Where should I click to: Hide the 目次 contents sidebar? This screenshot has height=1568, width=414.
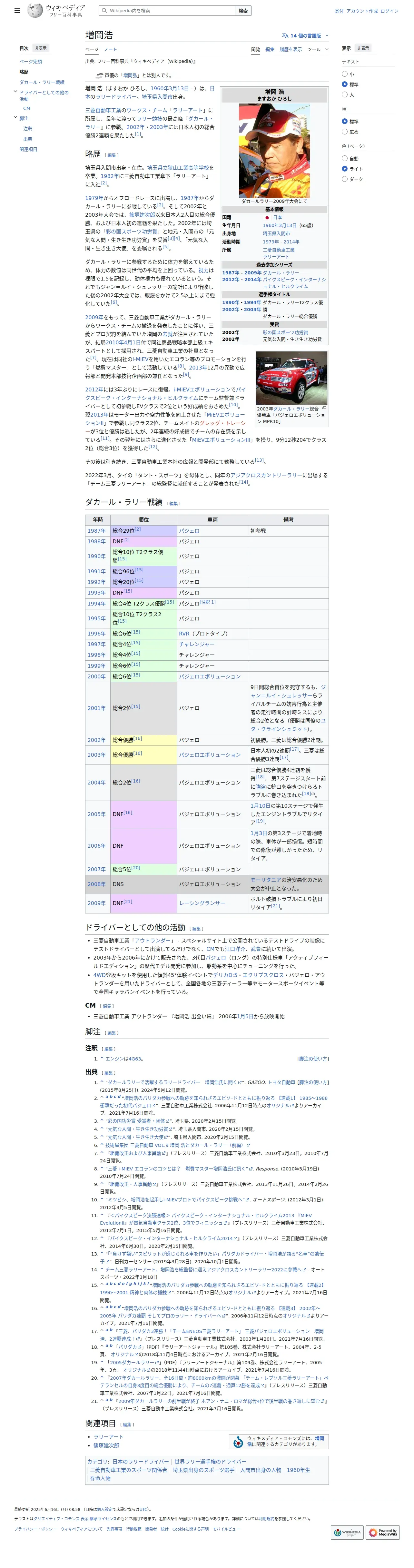point(41,48)
